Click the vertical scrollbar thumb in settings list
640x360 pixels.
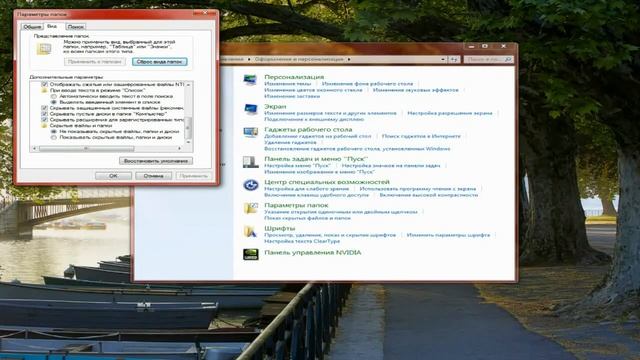[x=188, y=127]
